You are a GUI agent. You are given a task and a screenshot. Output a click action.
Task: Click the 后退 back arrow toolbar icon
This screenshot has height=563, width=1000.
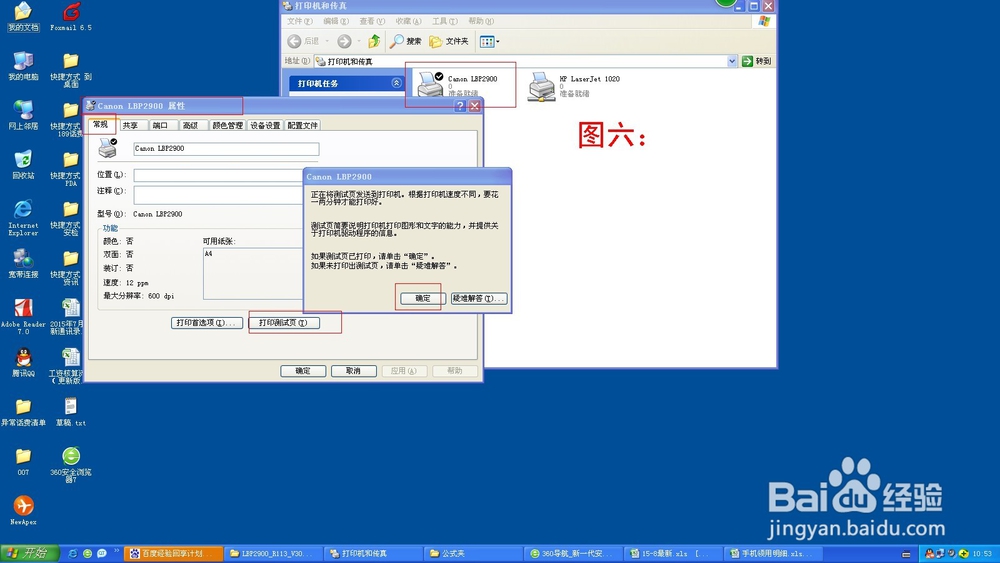[x=304, y=41]
